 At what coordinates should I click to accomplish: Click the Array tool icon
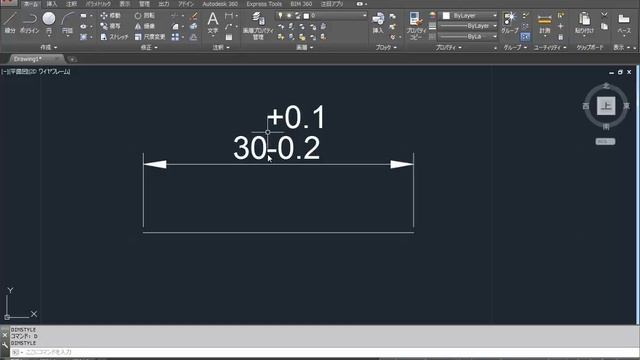pyautogui.click(x=175, y=37)
